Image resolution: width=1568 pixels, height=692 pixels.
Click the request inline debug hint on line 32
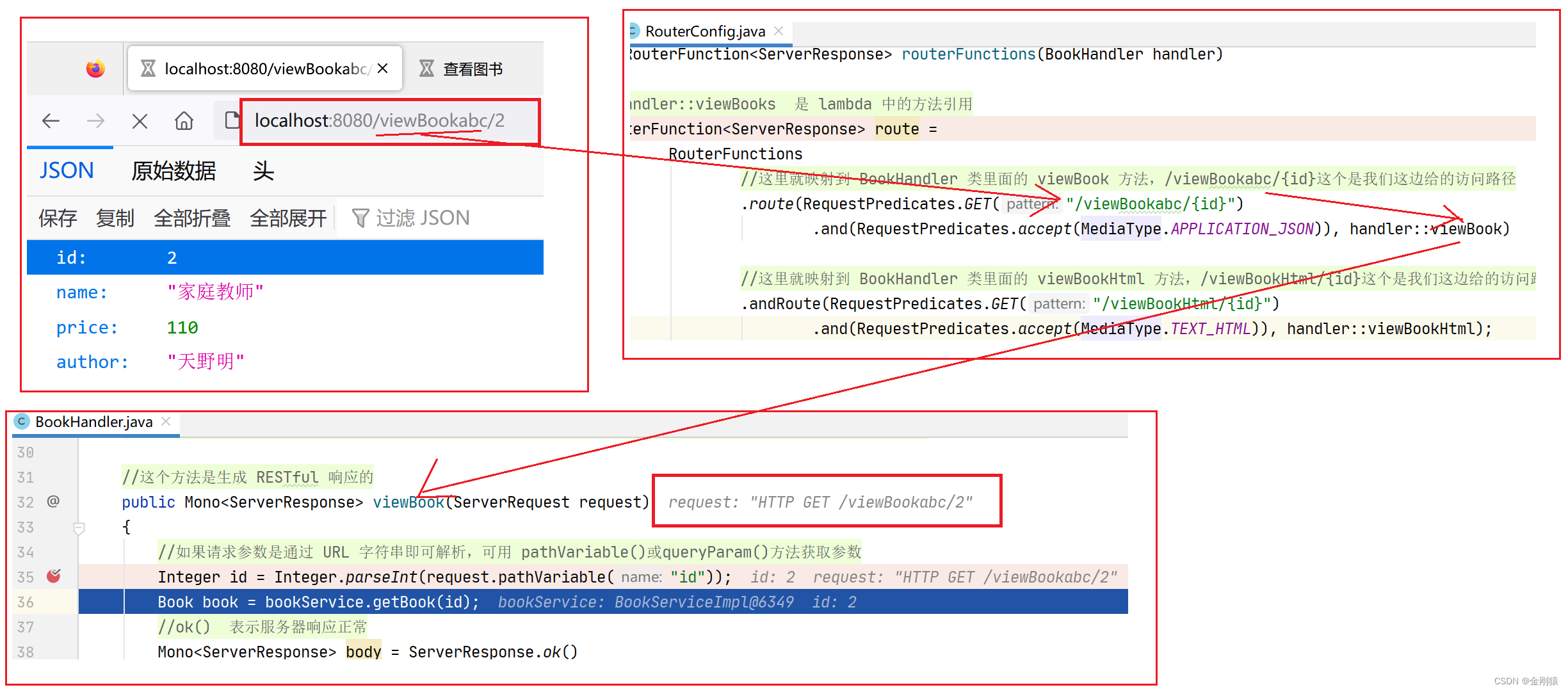coord(820,502)
